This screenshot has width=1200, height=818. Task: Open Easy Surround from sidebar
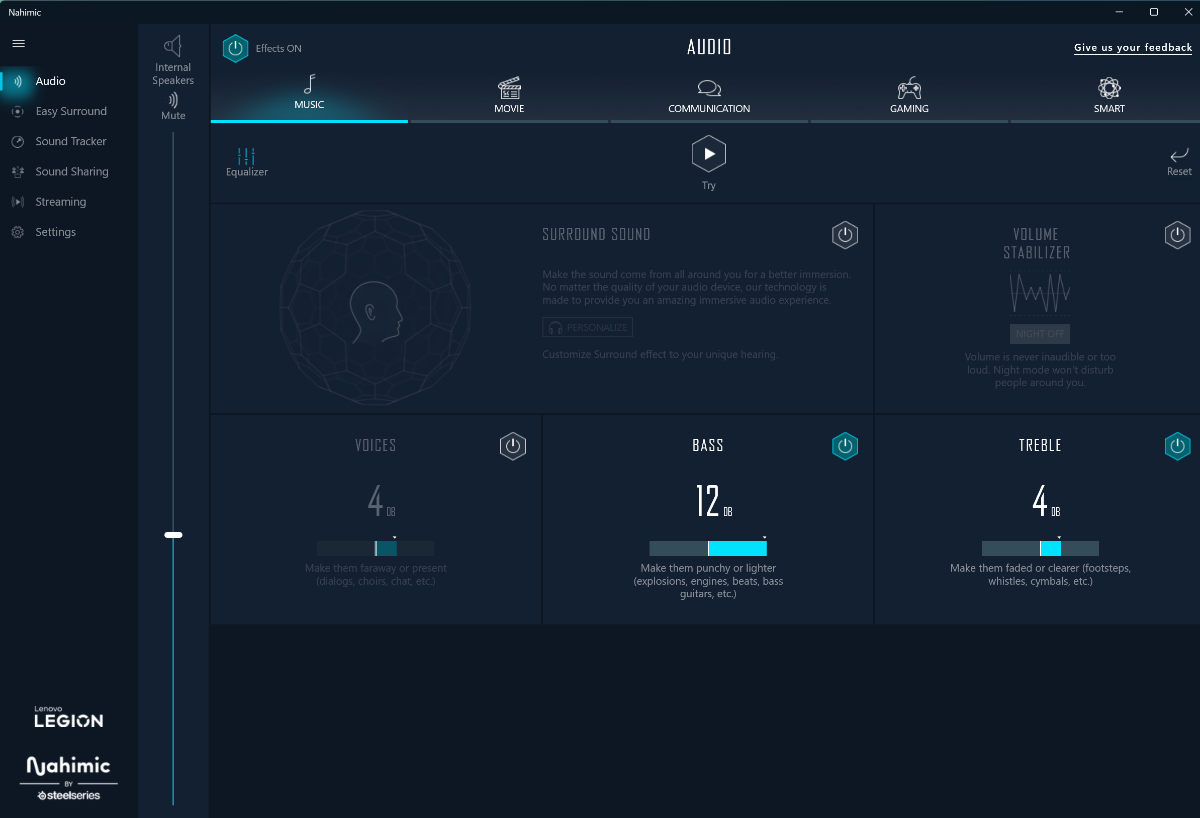point(70,112)
